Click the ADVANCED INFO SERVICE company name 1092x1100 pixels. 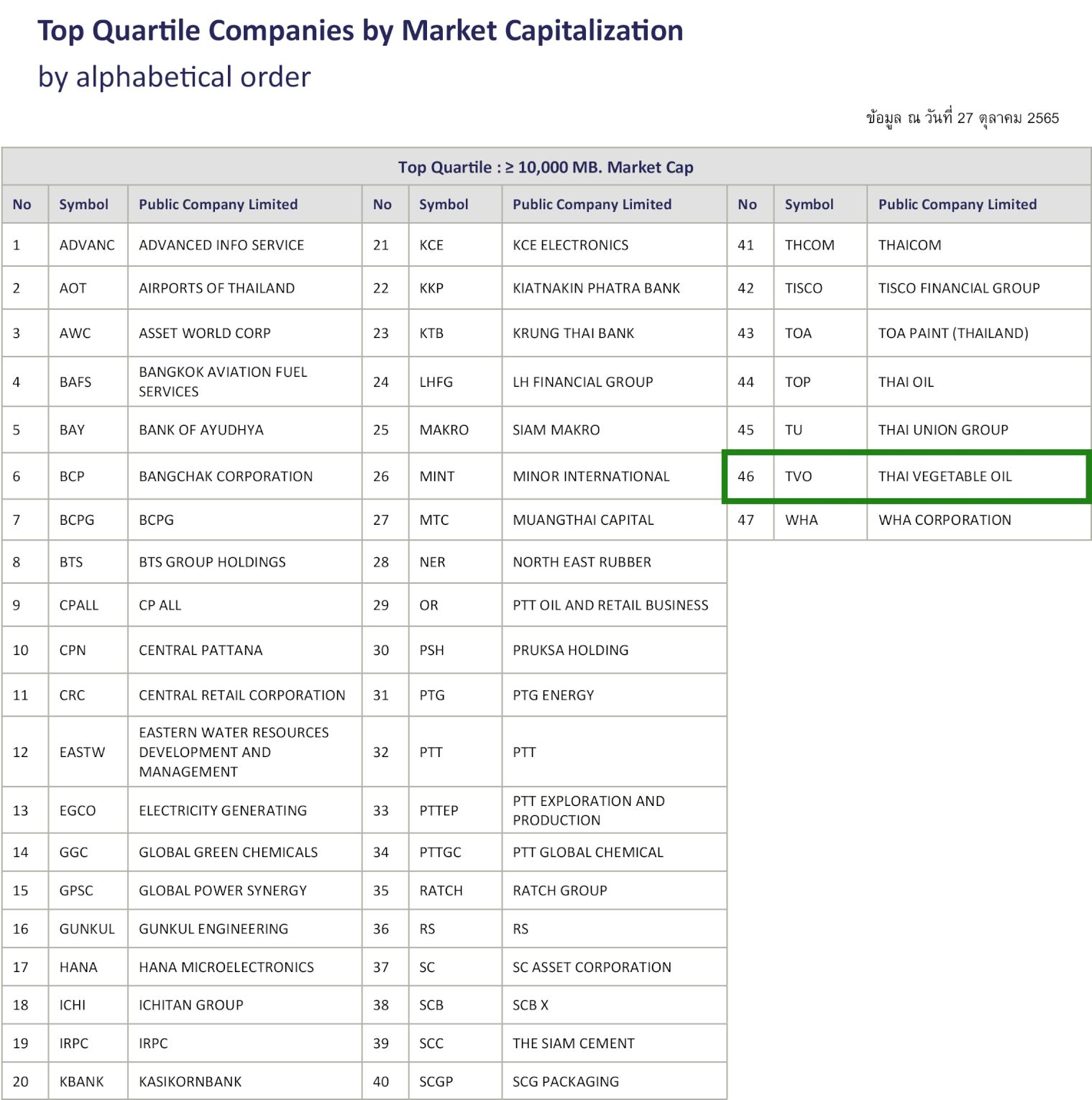point(221,245)
